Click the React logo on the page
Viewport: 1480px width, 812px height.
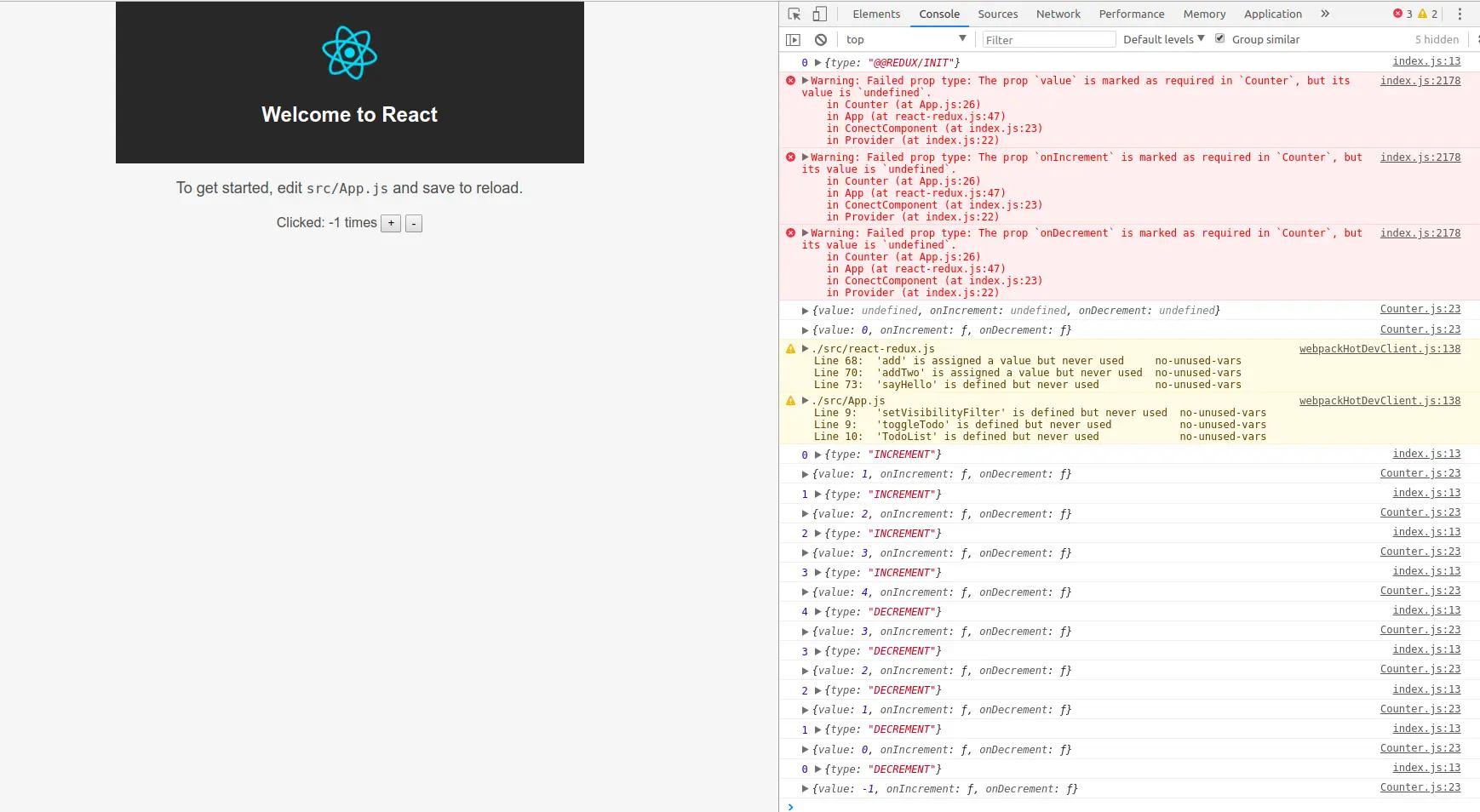(x=349, y=53)
